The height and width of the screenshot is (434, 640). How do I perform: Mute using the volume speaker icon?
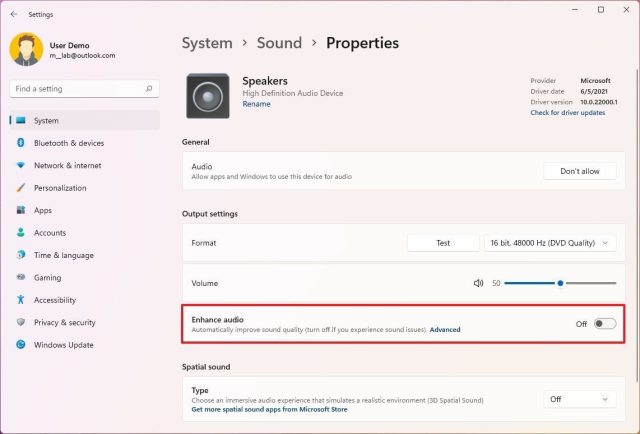point(478,283)
